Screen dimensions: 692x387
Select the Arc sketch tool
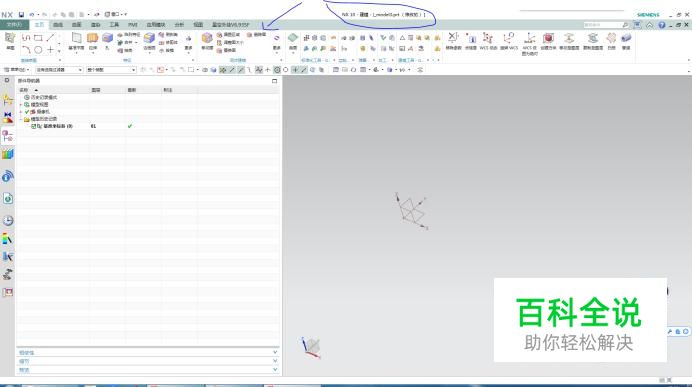pos(26,49)
